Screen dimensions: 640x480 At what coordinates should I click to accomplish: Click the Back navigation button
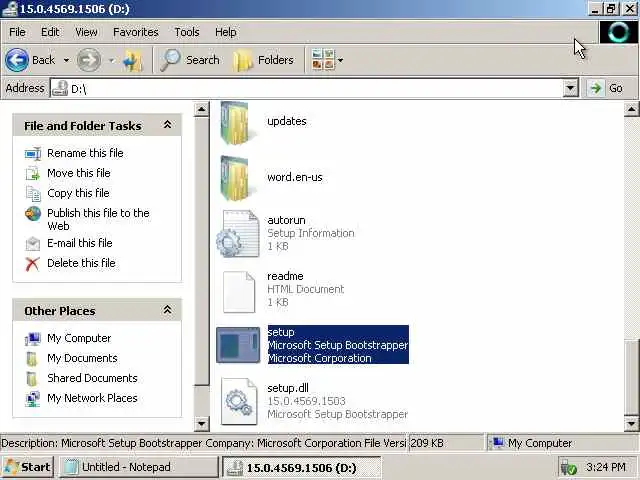(30, 60)
